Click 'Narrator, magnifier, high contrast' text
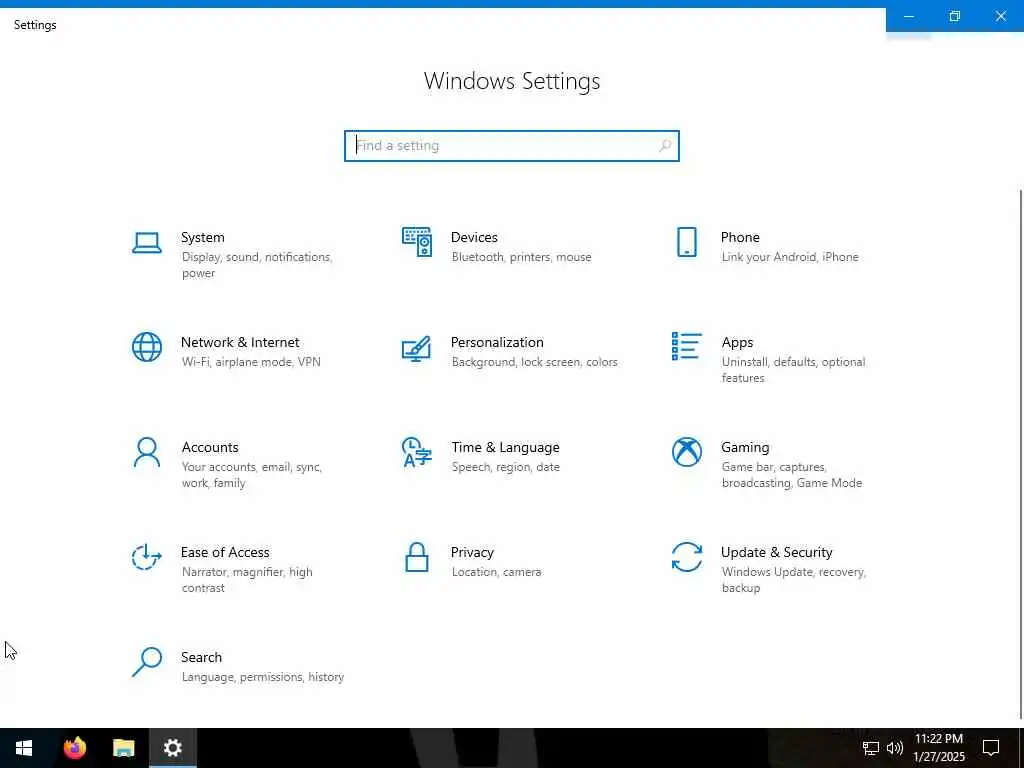This screenshot has height=768, width=1024. tap(247, 580)
